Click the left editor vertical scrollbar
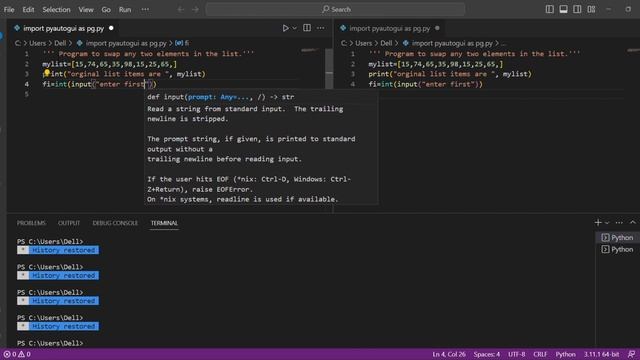Viewport: 640px width, 360px height. tap(329, 68)
